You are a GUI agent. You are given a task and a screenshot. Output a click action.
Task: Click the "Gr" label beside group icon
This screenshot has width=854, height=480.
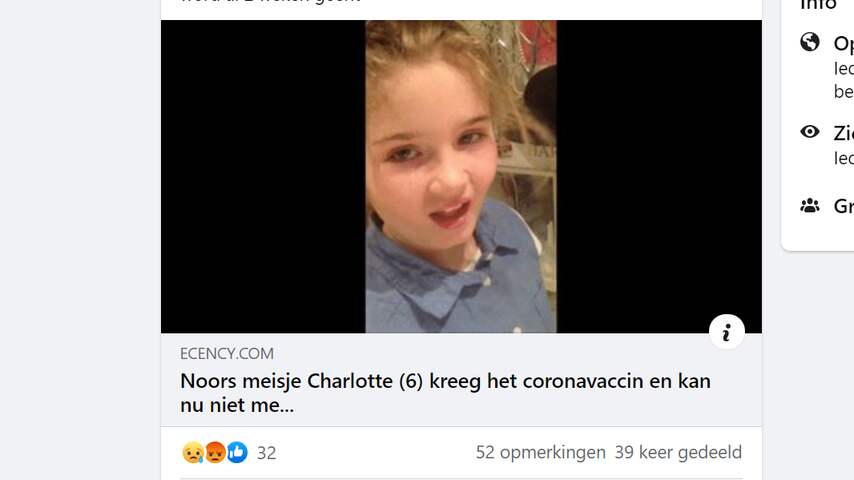tap(843, 206)
